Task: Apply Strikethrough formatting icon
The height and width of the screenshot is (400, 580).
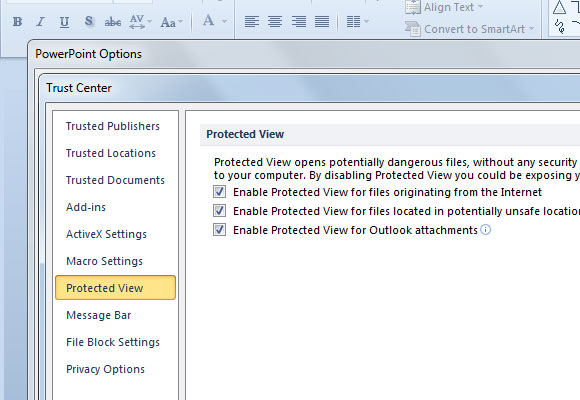Action: click(x=113, y=22)
